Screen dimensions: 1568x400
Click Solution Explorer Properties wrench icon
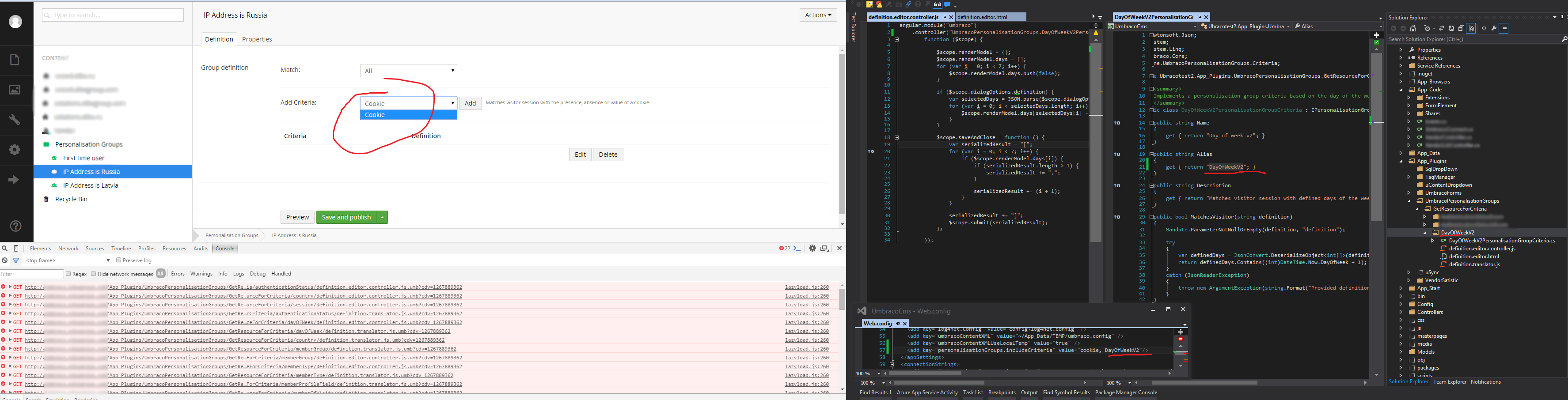pyautogui.click(x=1494, y=29)
